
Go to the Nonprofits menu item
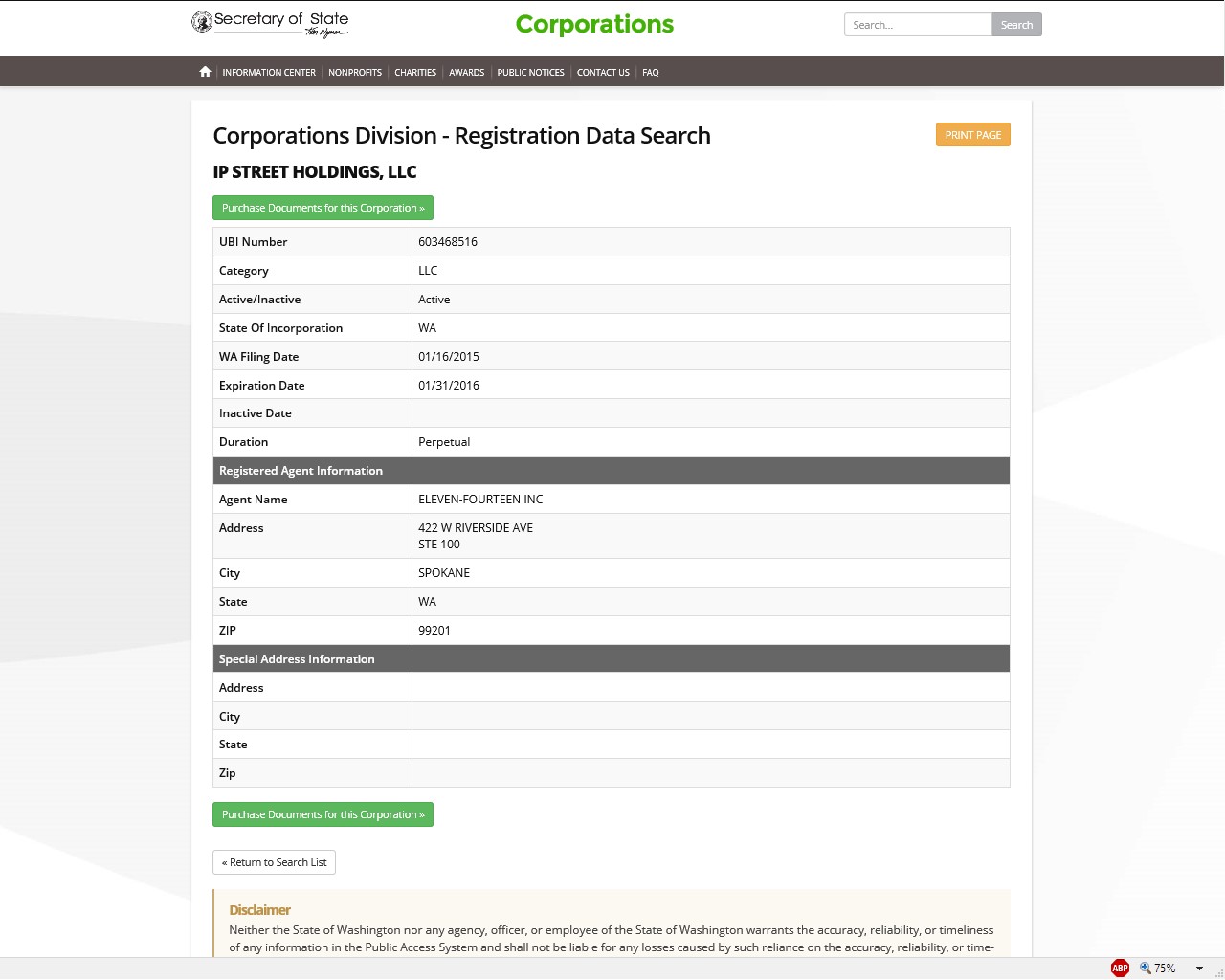coord(355,73)
